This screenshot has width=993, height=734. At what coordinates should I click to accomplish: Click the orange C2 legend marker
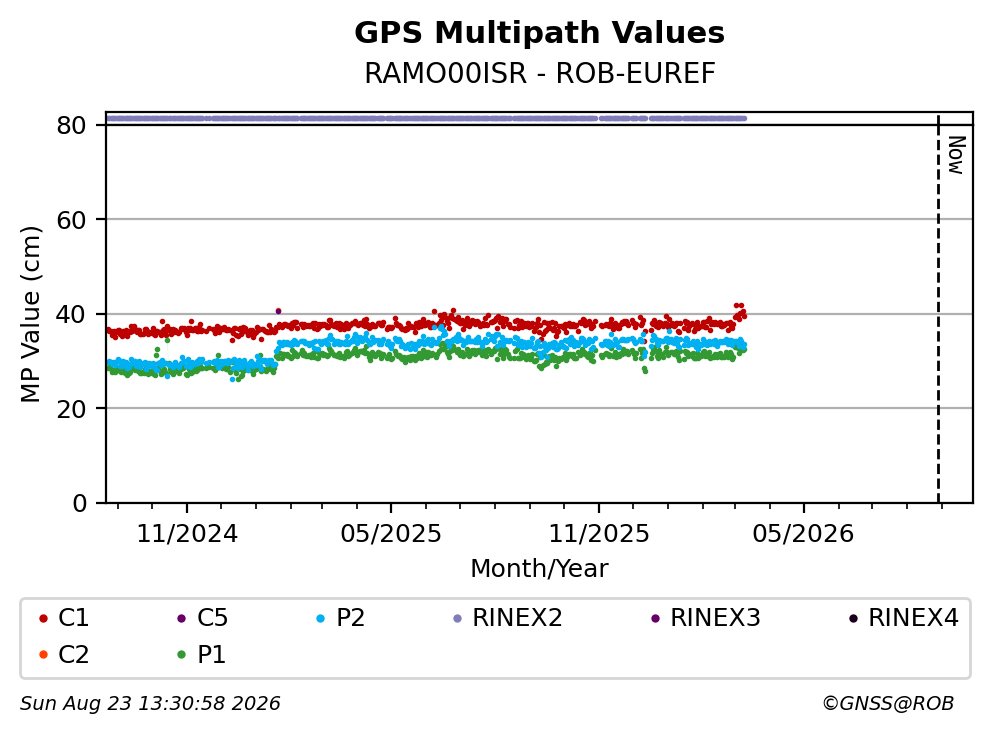tap(43, 655)
